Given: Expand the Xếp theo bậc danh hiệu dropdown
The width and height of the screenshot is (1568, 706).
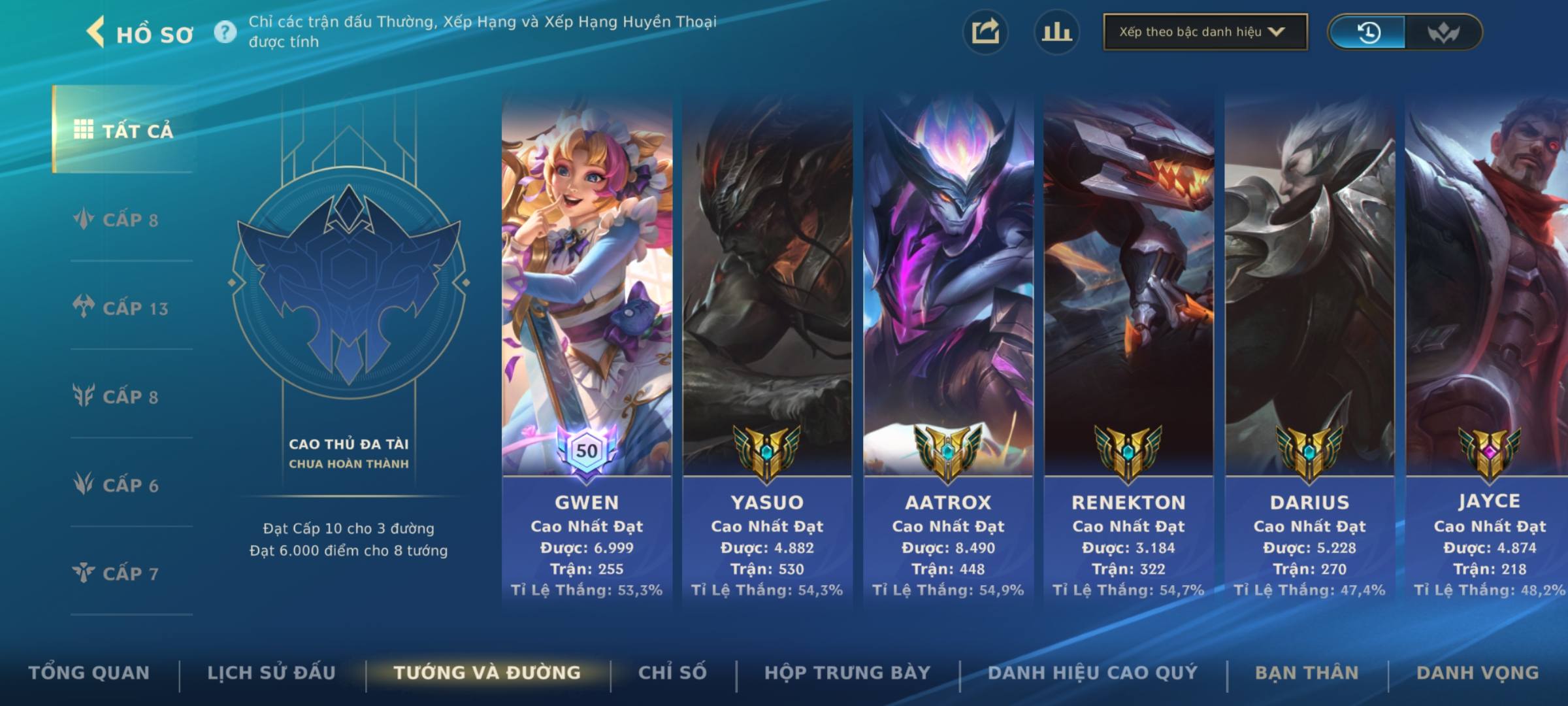Looking at the screenshot, I should click(x=1205, y=32).
